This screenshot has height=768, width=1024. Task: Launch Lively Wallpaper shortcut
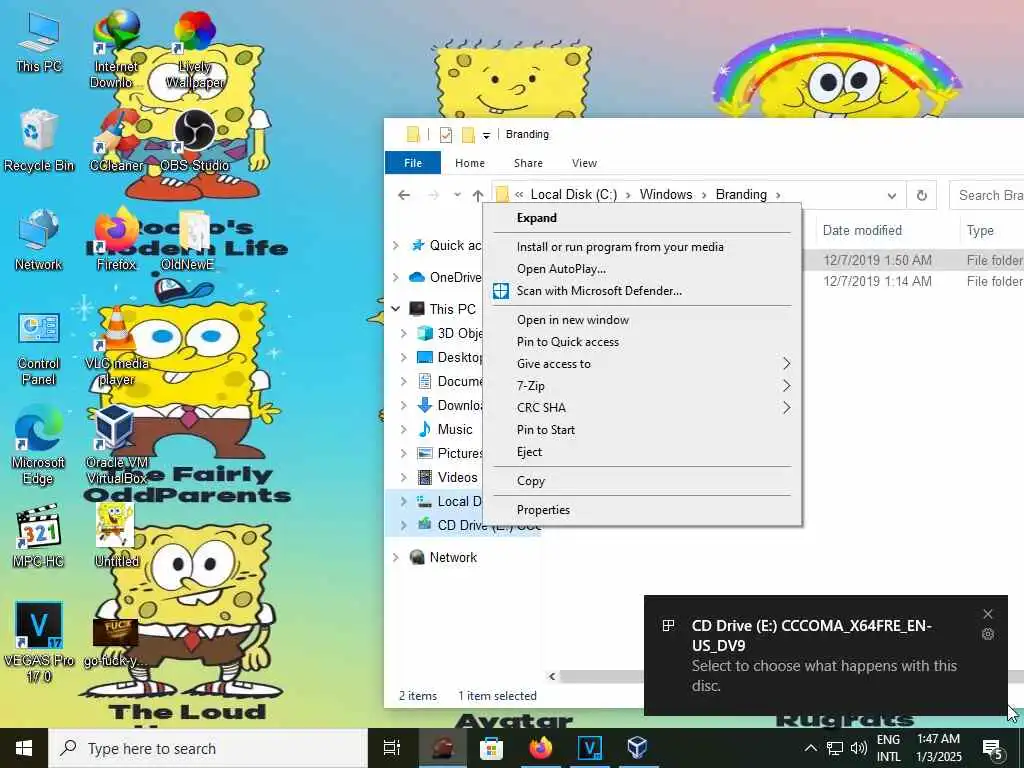tap(195, 49)
